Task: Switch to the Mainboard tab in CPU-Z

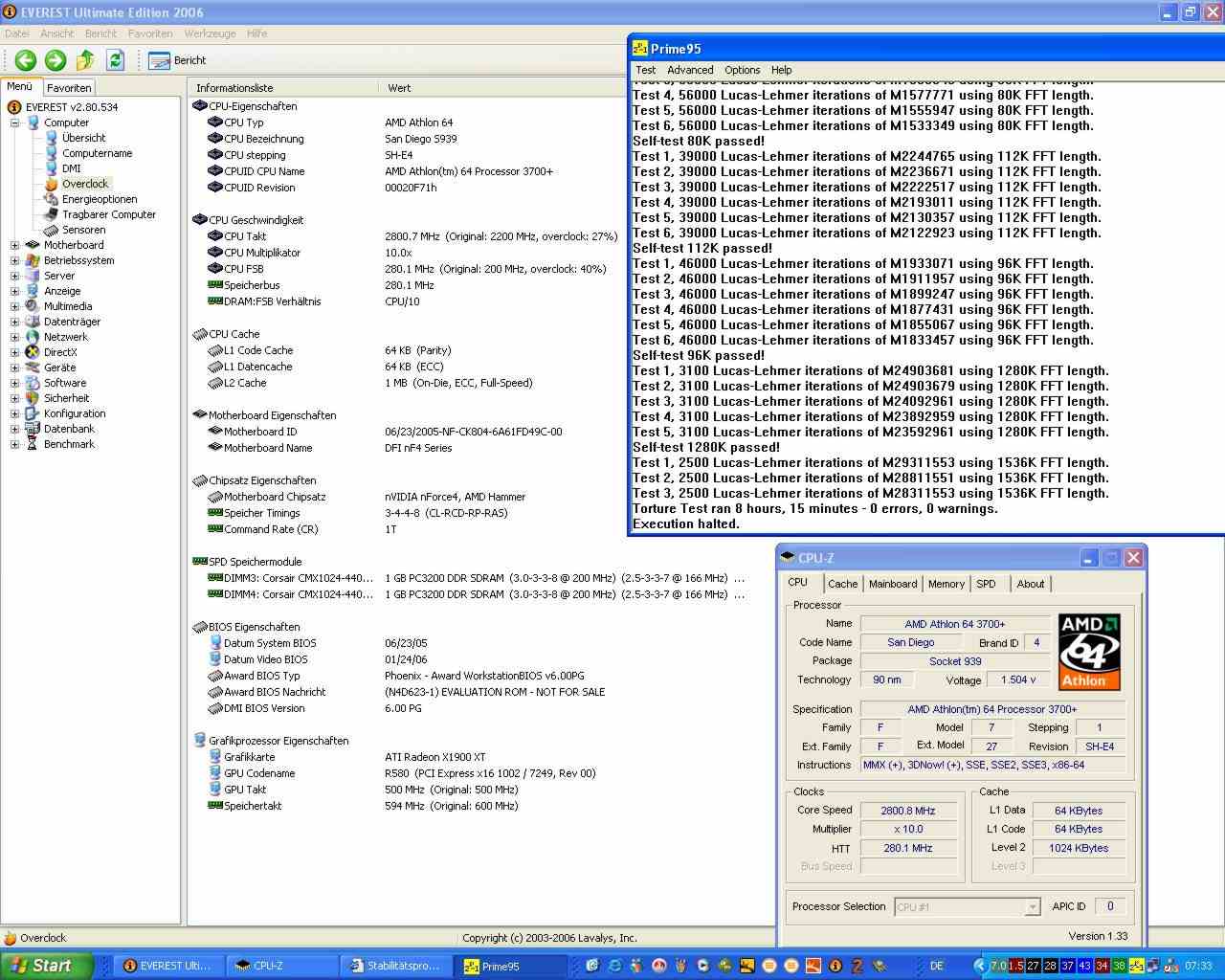Action: coord(893,584)
